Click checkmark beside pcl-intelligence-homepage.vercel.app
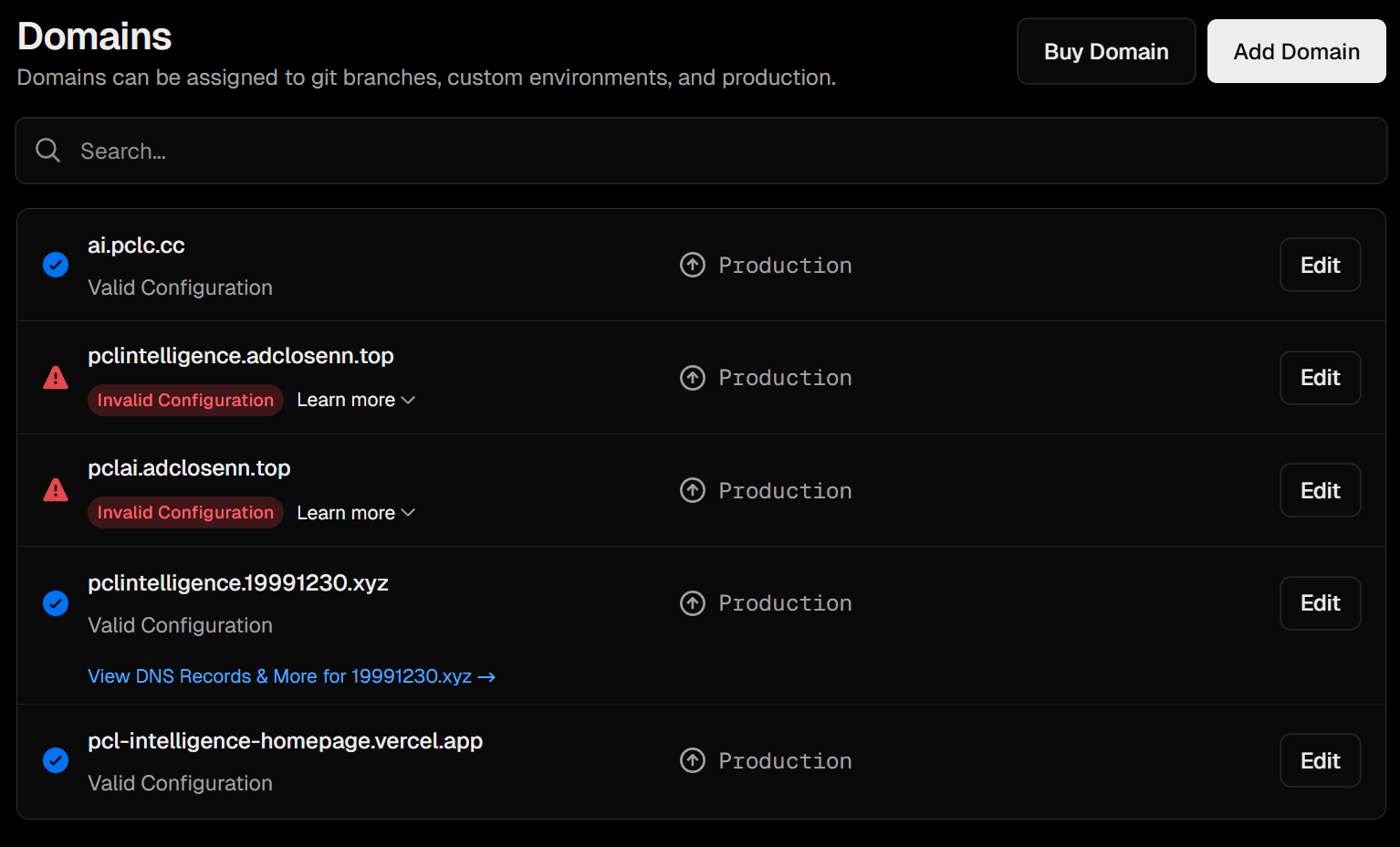Screen dimensions: 1400x847 56,760
